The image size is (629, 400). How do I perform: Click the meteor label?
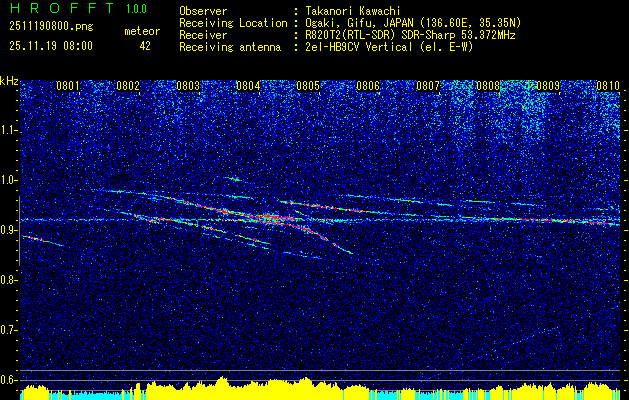click(142, 31)
